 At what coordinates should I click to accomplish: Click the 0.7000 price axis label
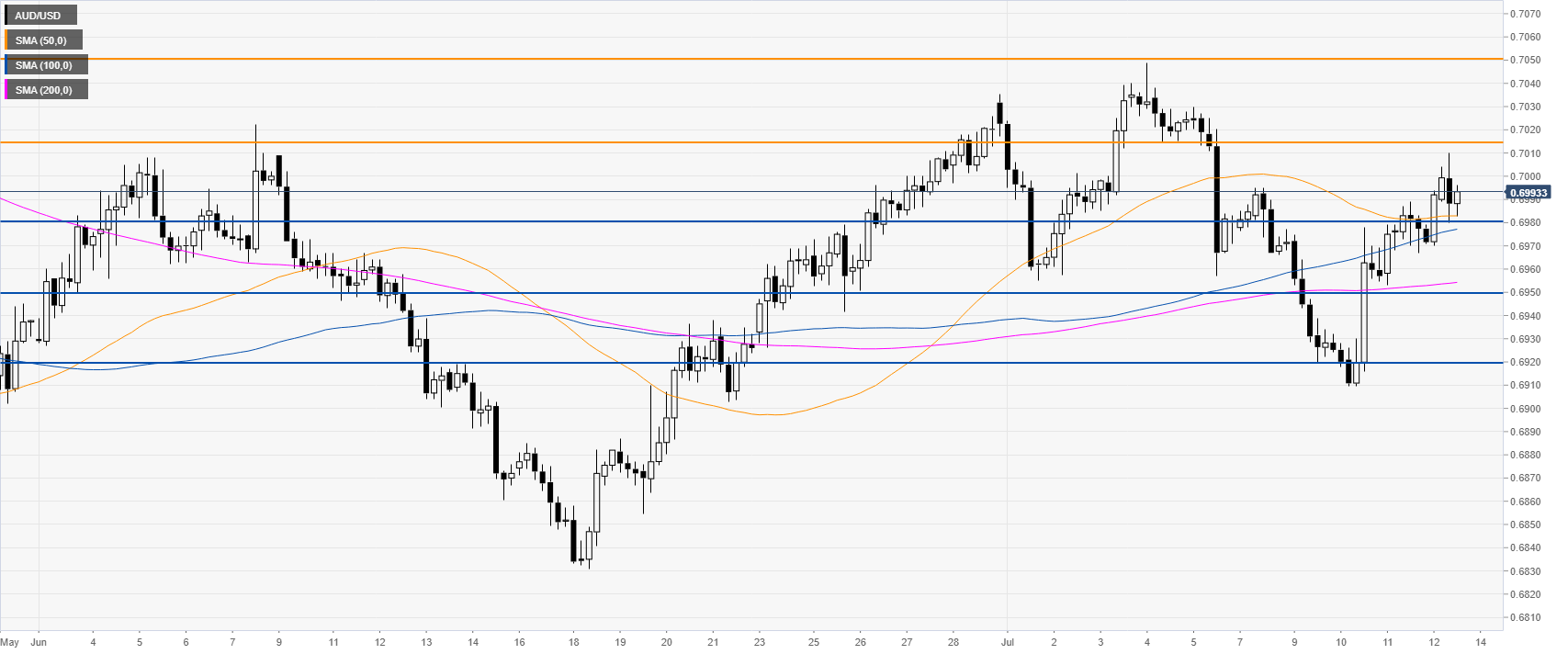click(x=1528, y=176)
